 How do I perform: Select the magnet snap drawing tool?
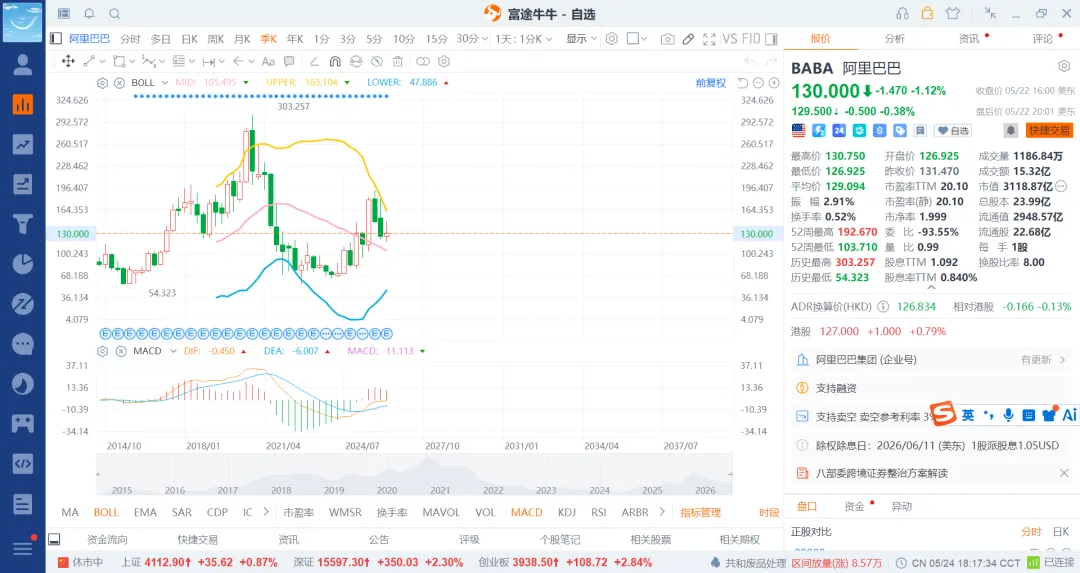click(335, 61)
